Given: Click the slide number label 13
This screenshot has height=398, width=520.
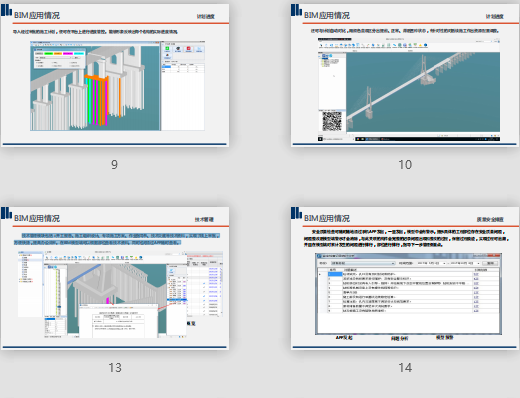Looking at the screenshot, I should pyautogui.click(x=115, y=368).
